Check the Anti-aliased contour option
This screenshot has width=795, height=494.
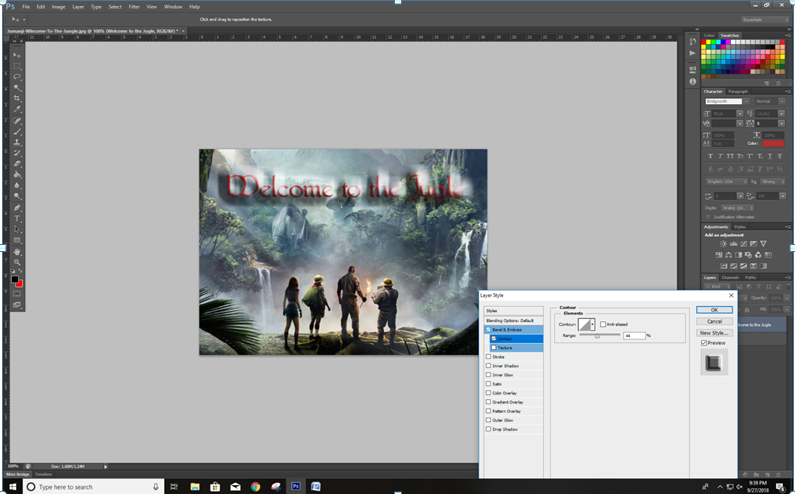click(603, 324)
